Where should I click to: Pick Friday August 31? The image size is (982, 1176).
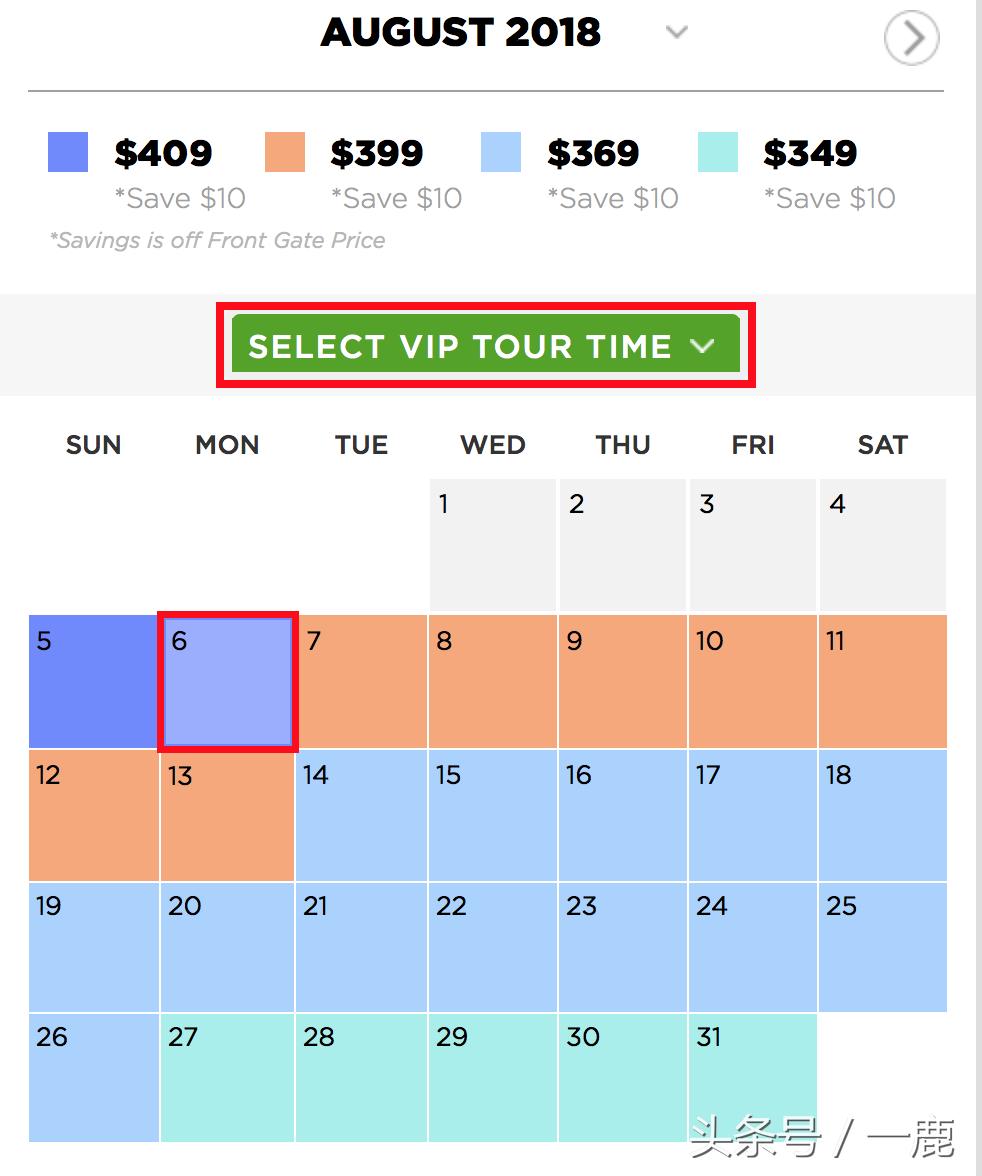click(752, 1077)
